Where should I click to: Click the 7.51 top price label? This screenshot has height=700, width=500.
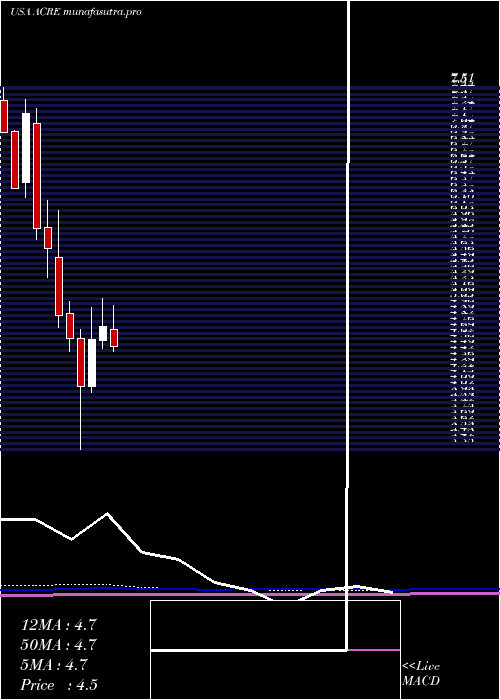(462, 79)
